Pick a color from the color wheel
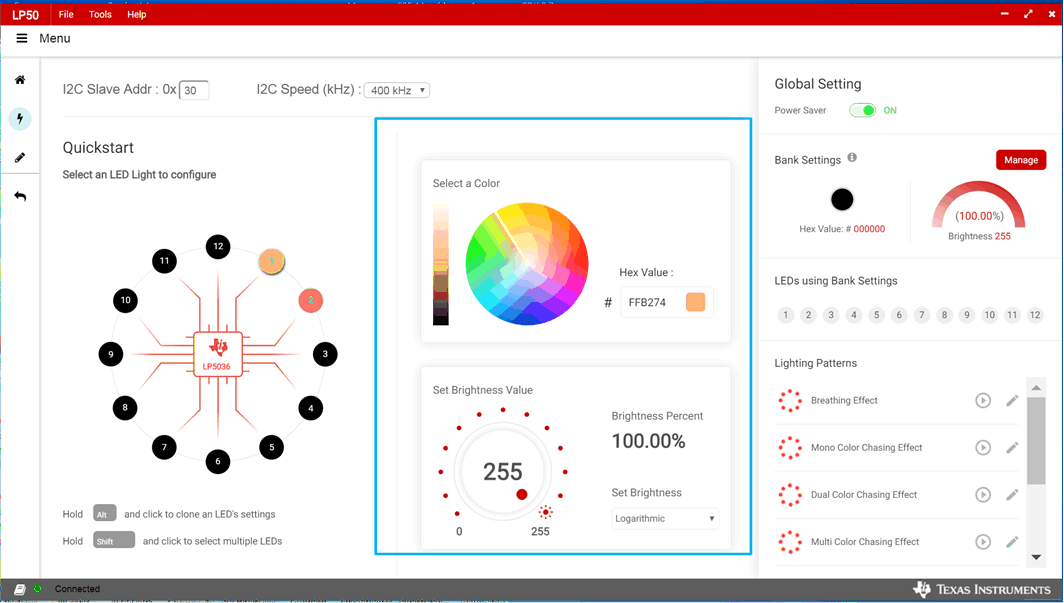This screenshot has height=603, width=1064. (527, 263)
